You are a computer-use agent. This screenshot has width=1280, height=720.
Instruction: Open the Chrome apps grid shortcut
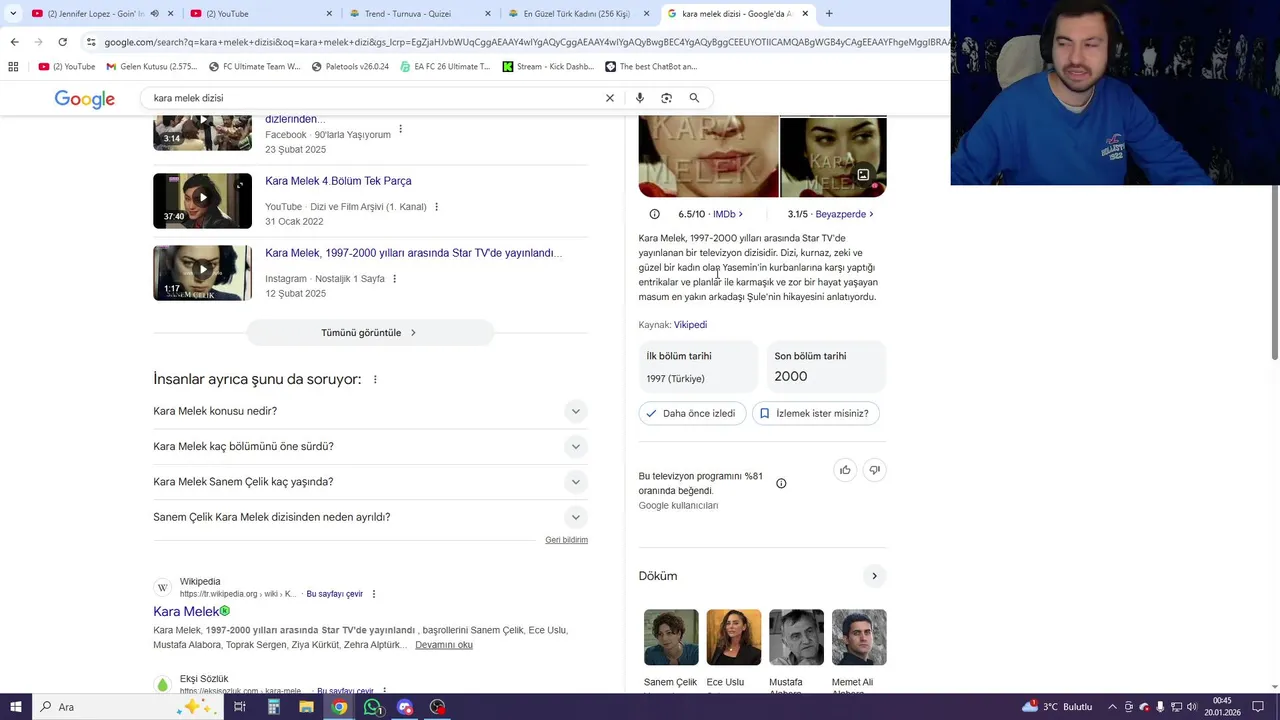13,67
